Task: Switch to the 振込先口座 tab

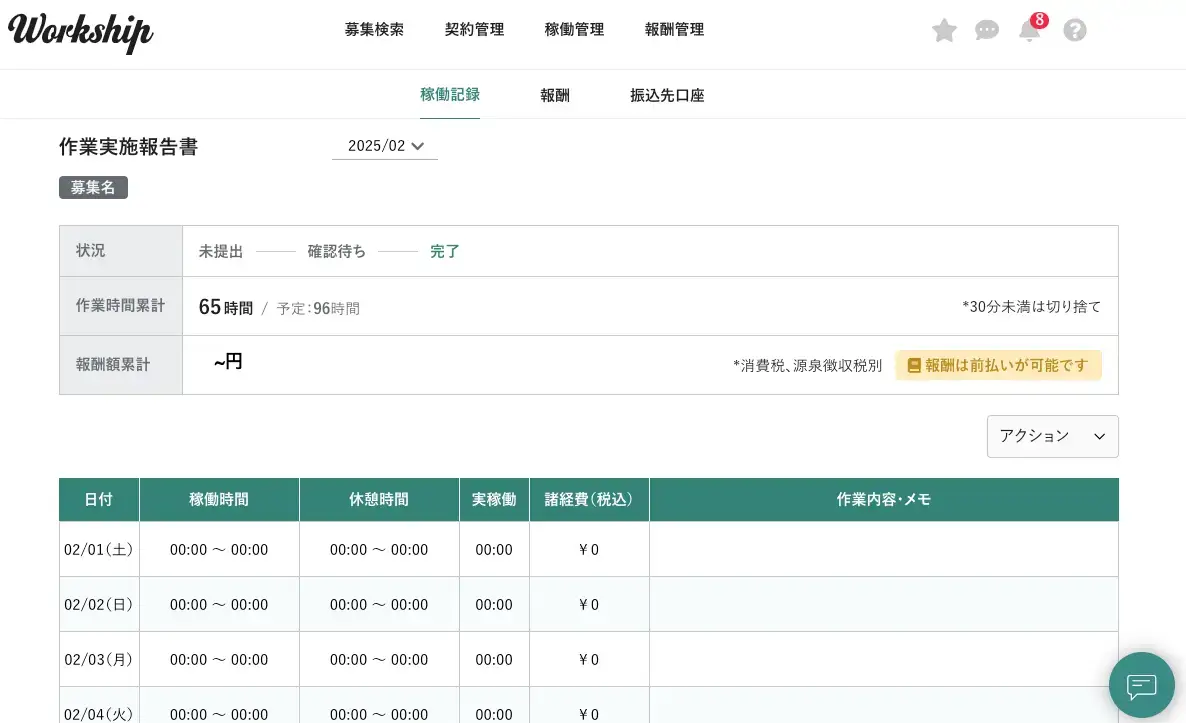Action: click(x=667, y=96)
